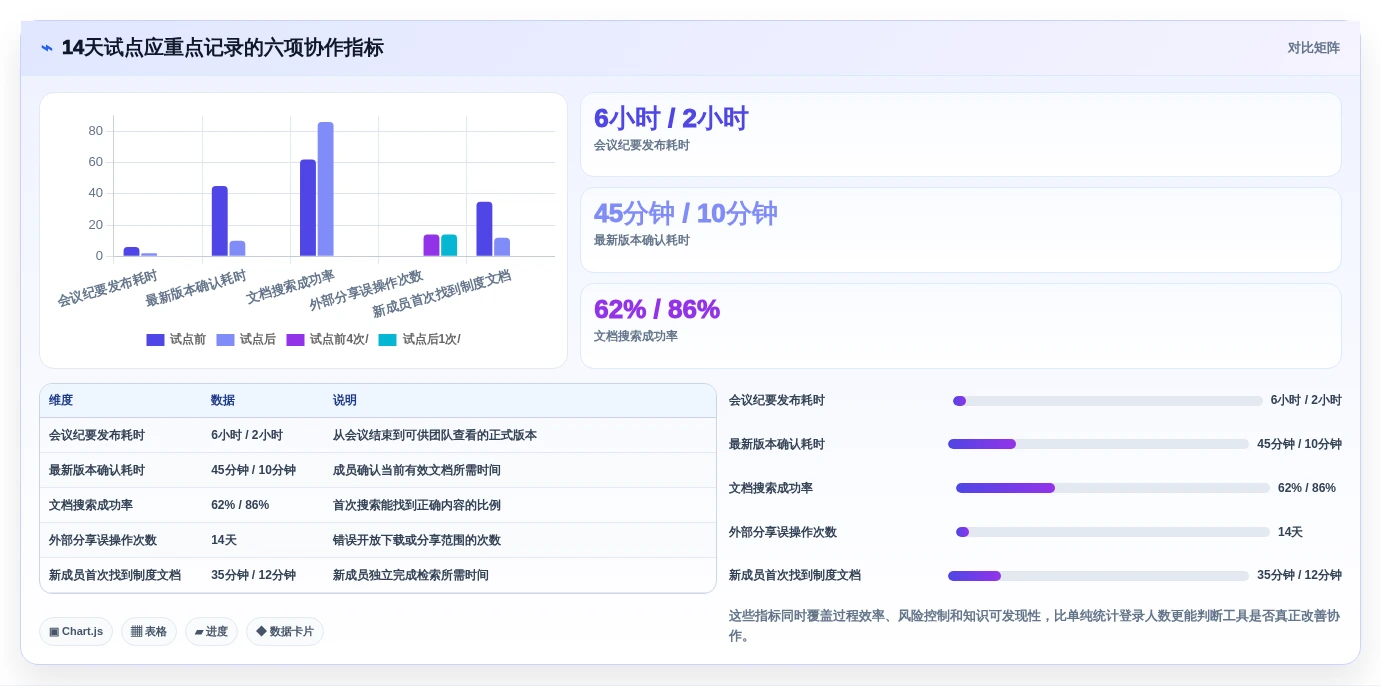Screen dimensions: 1381x686
Task: Open the 6小时 / 2小时 stat card
Action: [x=961, y=135]
